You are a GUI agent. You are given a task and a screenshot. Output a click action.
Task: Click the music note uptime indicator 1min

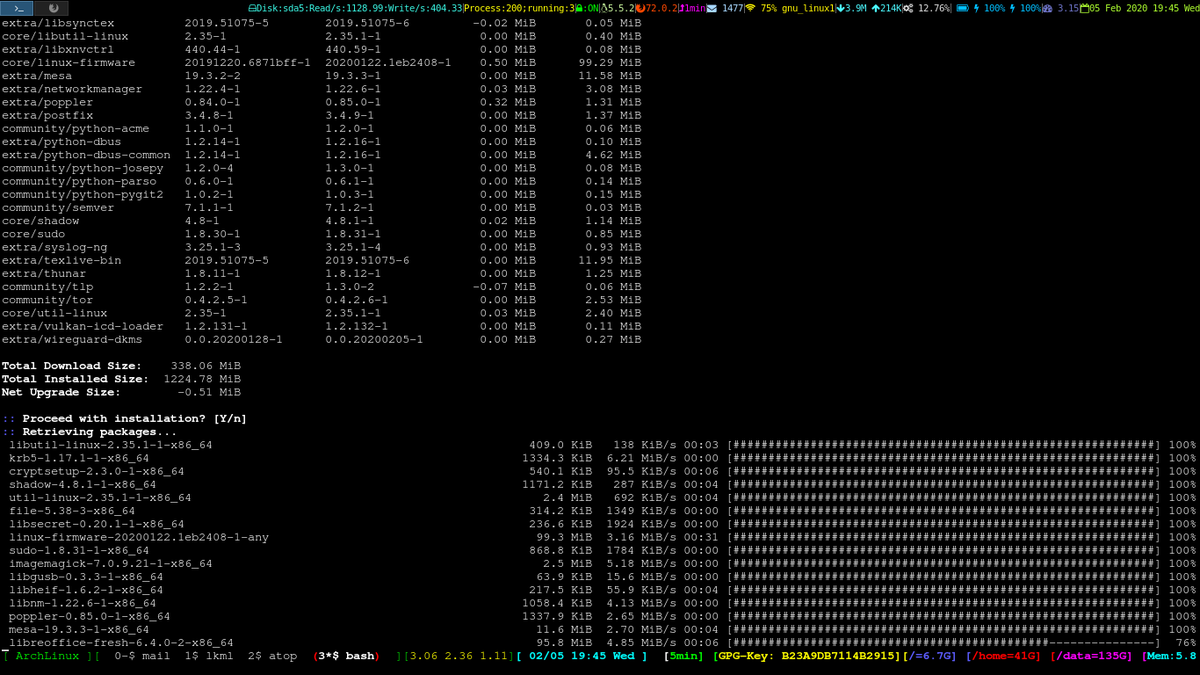pos(681,8)
